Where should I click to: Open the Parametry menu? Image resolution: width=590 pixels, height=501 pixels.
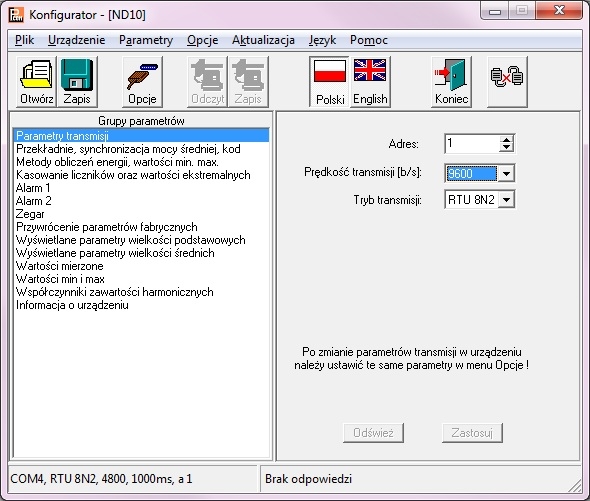point(146,40)
